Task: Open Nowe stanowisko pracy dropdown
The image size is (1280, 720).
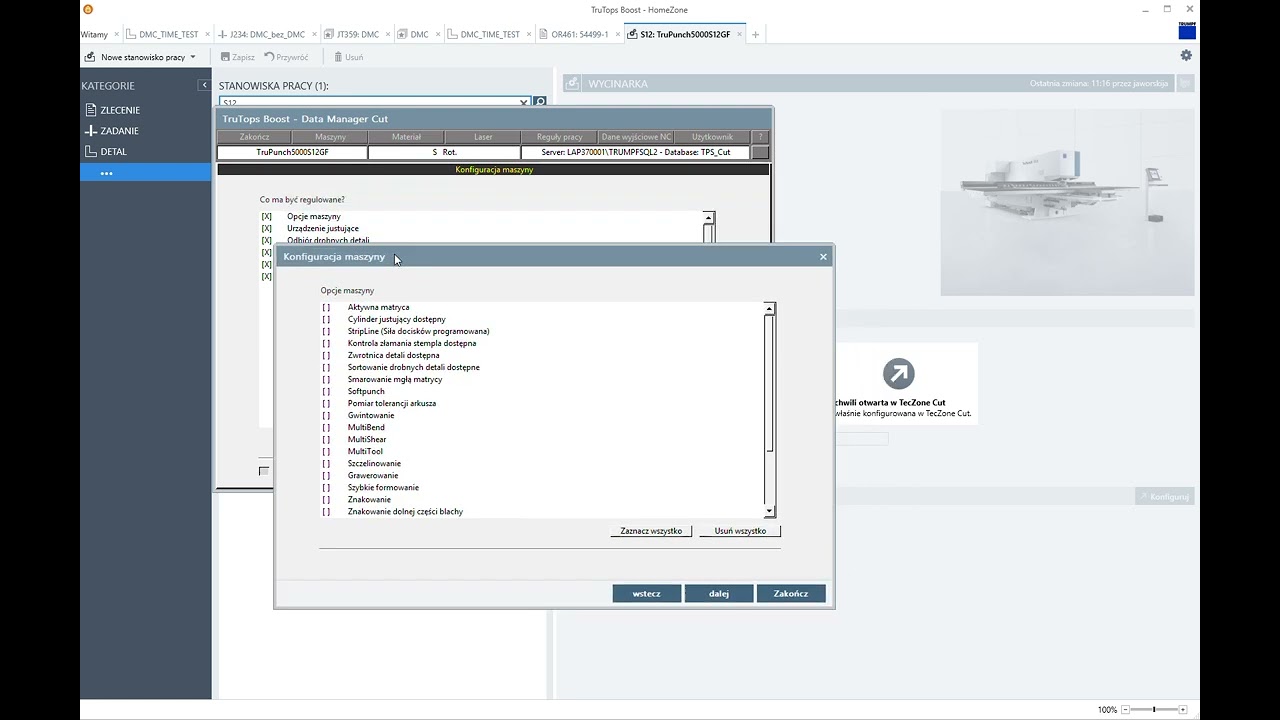Action: pyautogui.click(x=140, y=57)
